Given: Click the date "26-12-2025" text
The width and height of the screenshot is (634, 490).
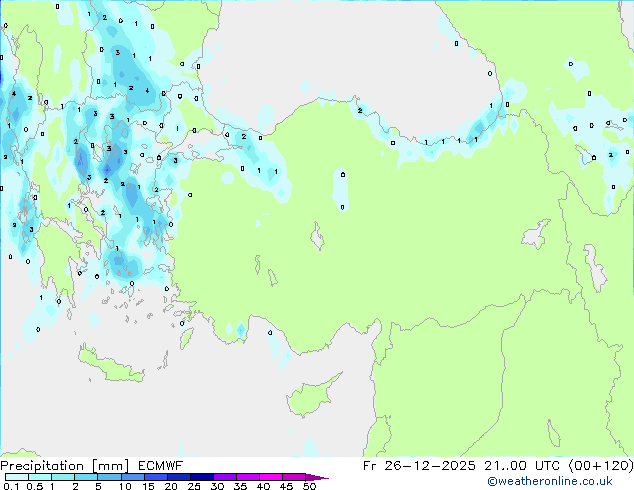Looking at the screenshot, I should coord(430,466).
